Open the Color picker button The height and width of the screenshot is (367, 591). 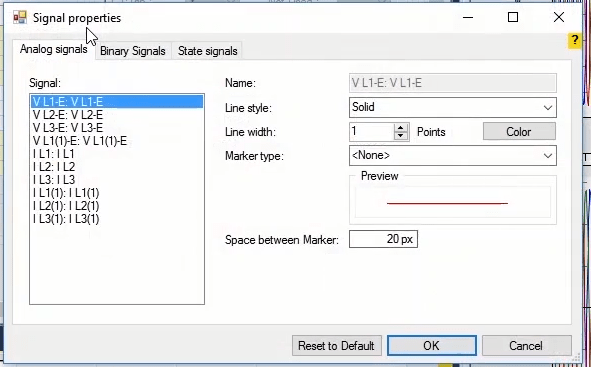tap(519, 132)
